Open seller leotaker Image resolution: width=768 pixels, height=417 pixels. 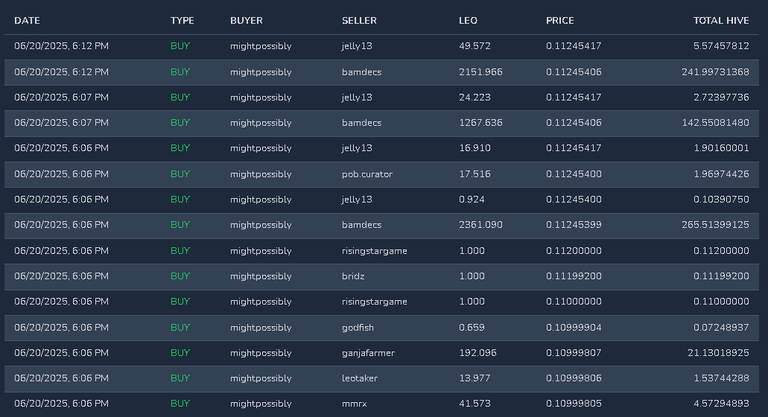(x=360, y=378)
